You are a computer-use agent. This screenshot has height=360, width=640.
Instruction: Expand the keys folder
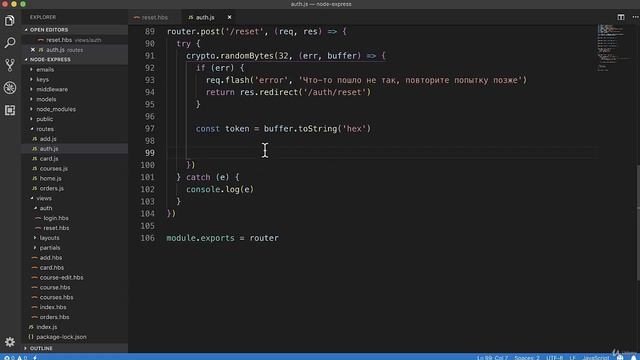[42, 80]
